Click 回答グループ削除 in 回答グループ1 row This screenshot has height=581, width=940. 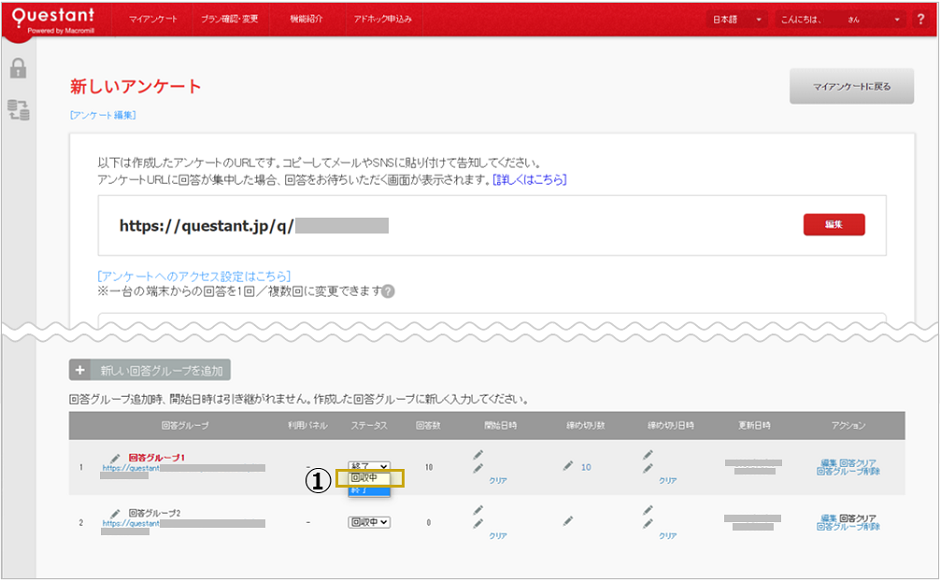(848, 471)
